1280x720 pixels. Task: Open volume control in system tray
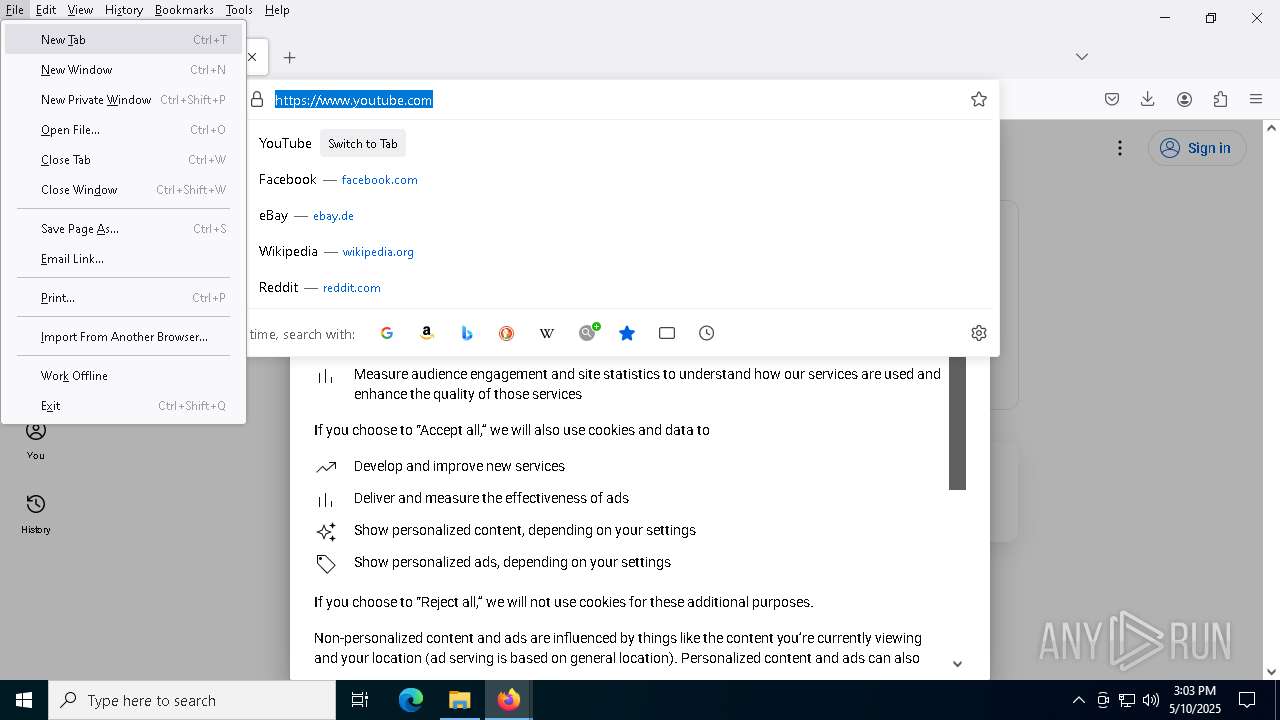pos(1151,700)
